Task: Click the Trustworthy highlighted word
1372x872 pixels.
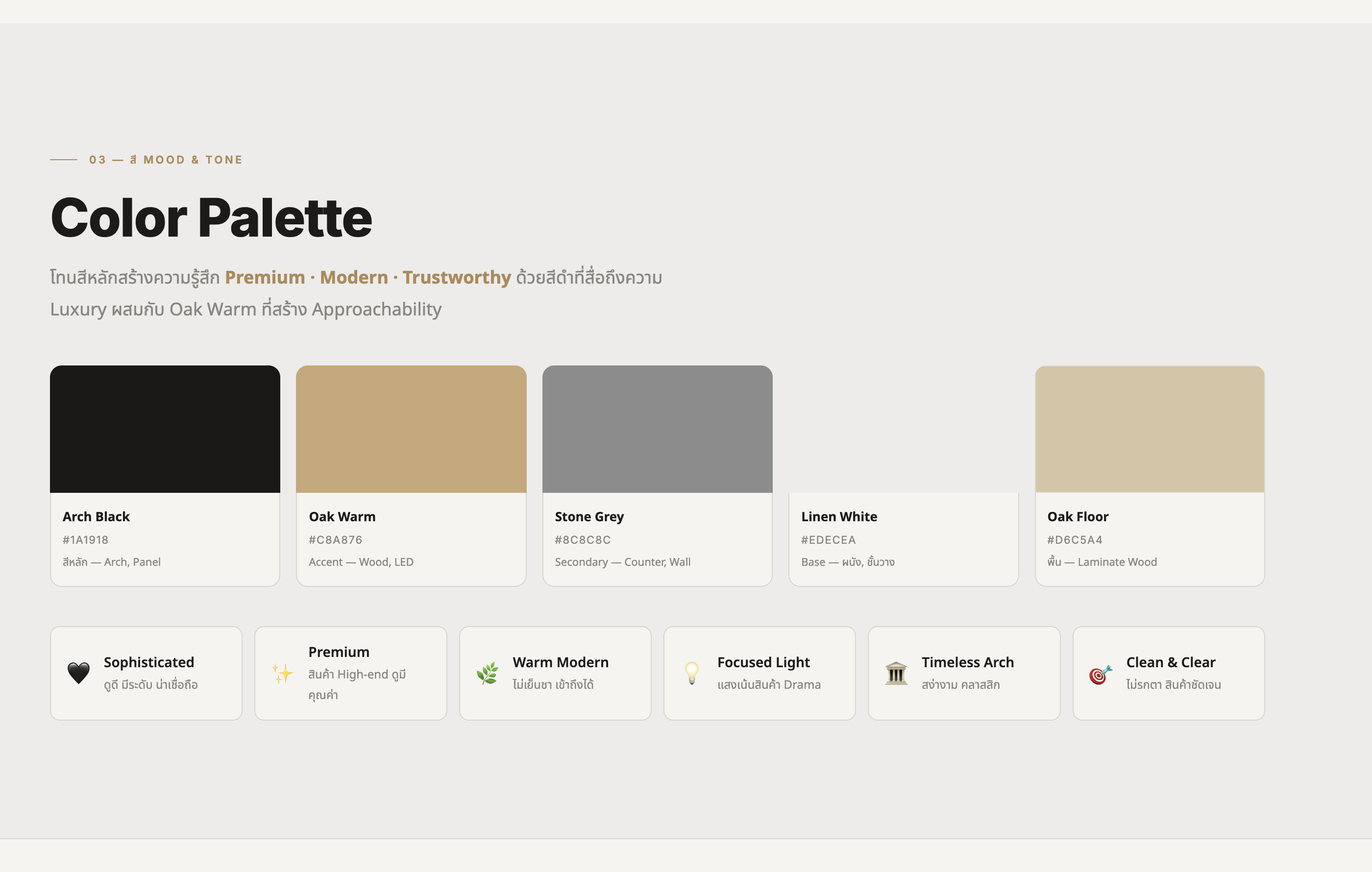Action: click(x=456, y=277)
